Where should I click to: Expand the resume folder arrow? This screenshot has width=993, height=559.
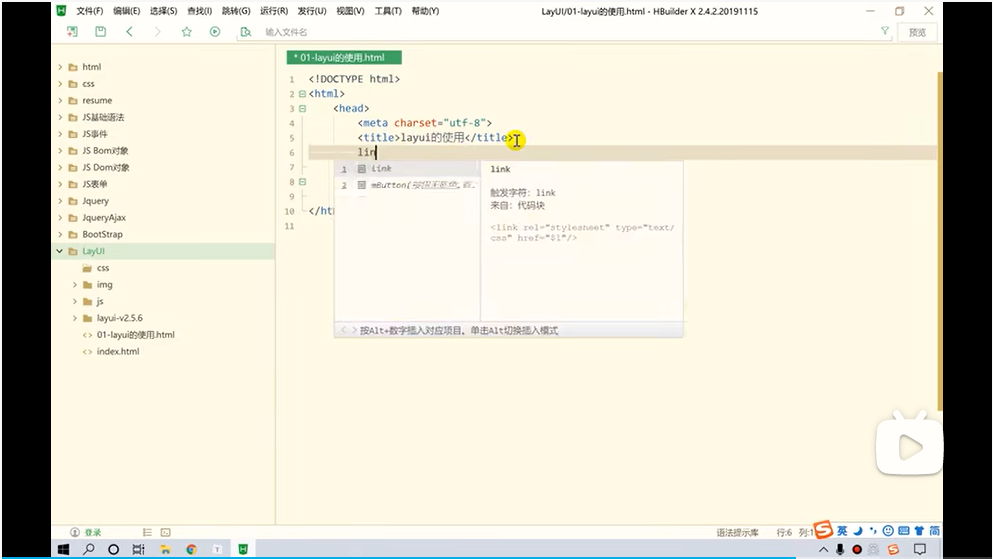(x=60, y=100)
